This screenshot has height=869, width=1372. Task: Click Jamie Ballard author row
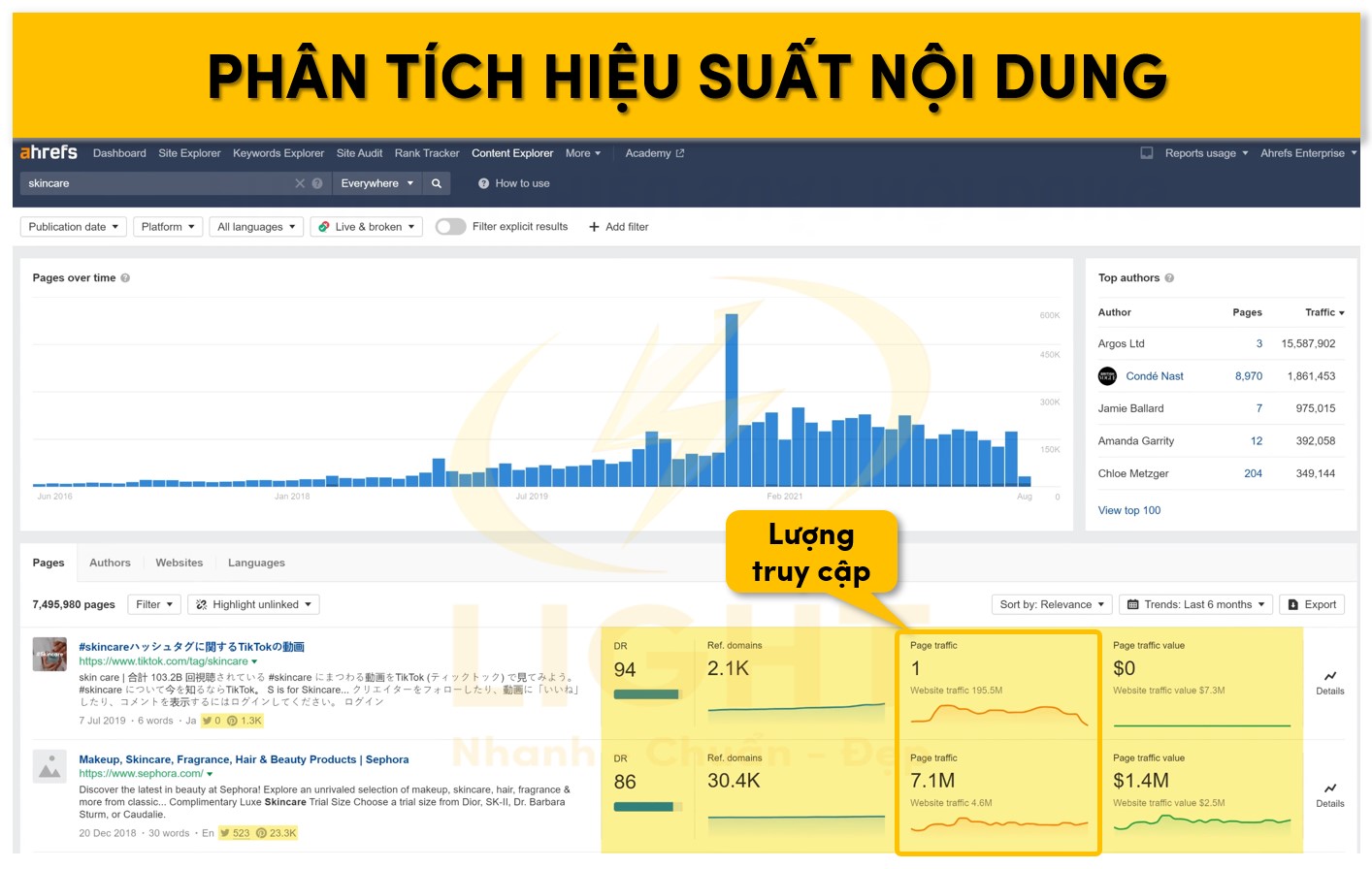click(1221, 408)
